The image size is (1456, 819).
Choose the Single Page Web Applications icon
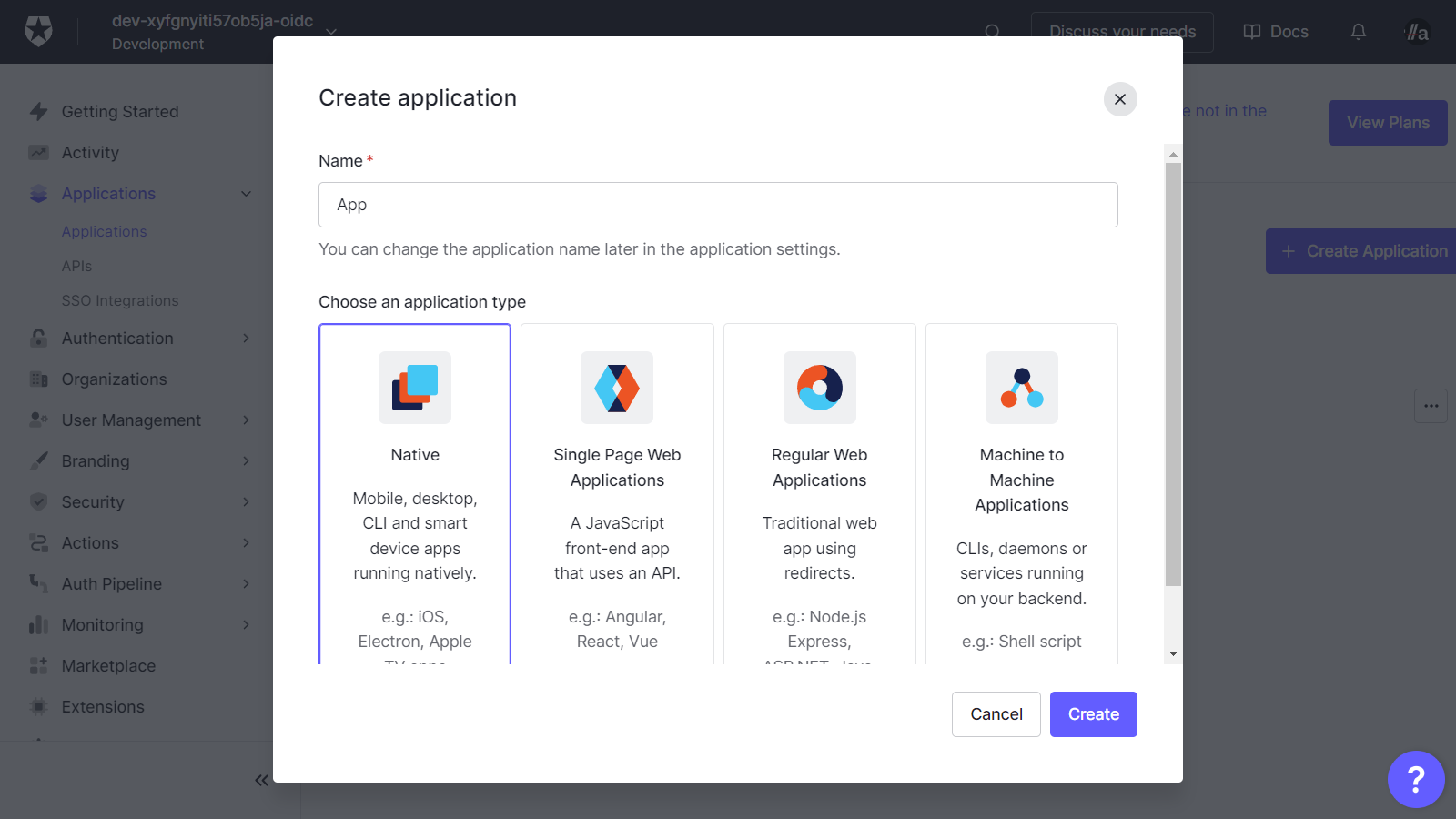pos(617,388)
